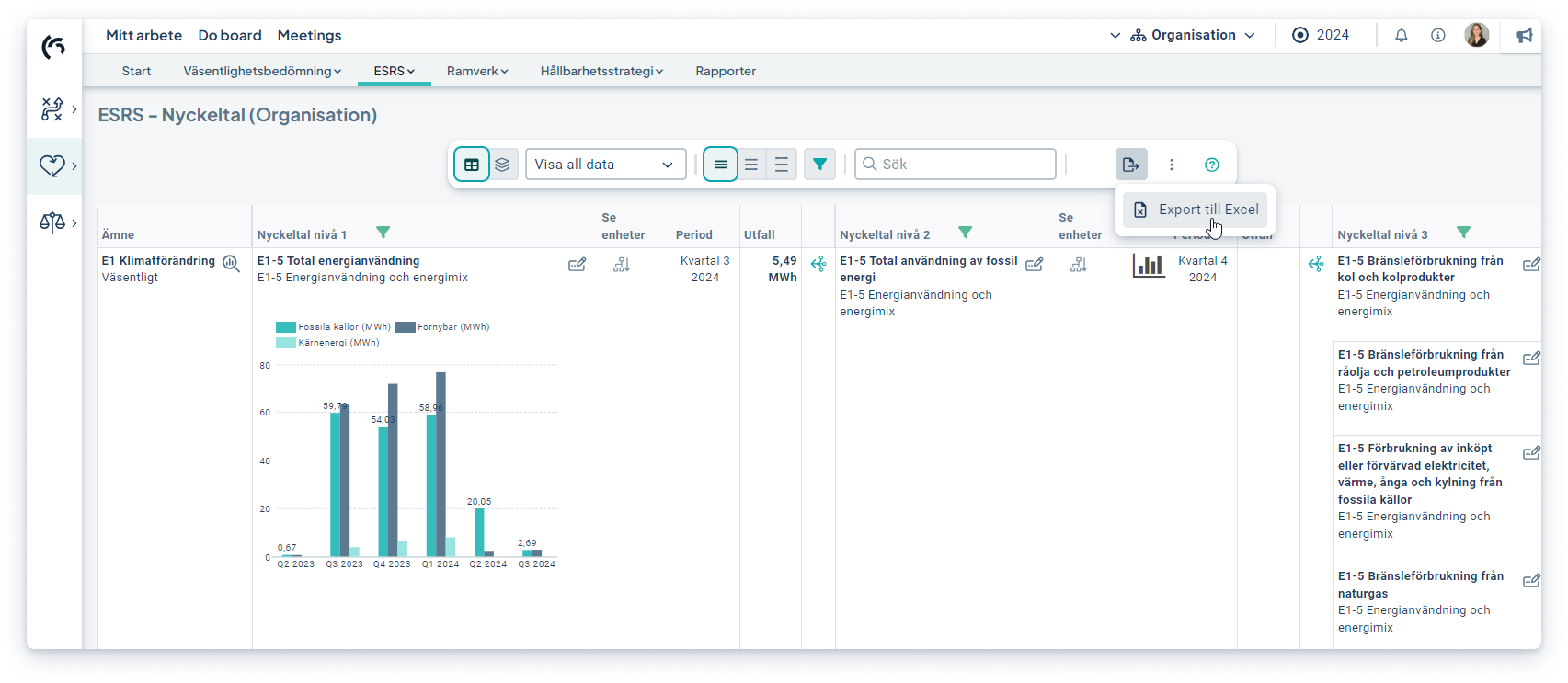Open Rapporter tab

point(726,71)
